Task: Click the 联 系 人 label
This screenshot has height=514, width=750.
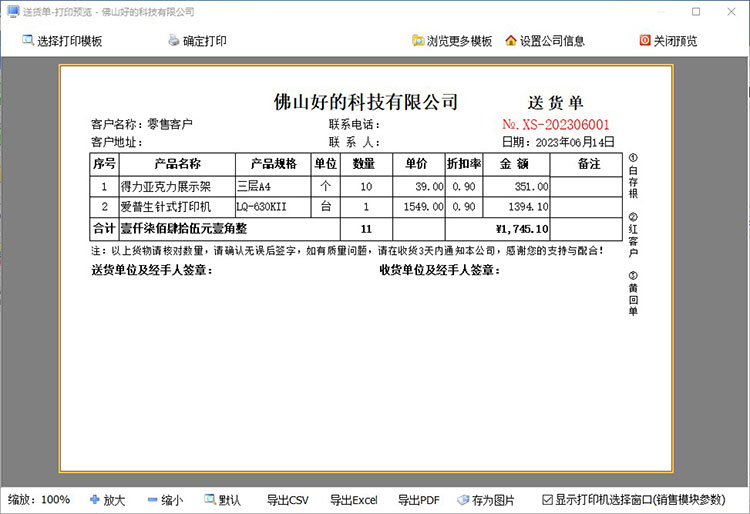Action: 354,142
